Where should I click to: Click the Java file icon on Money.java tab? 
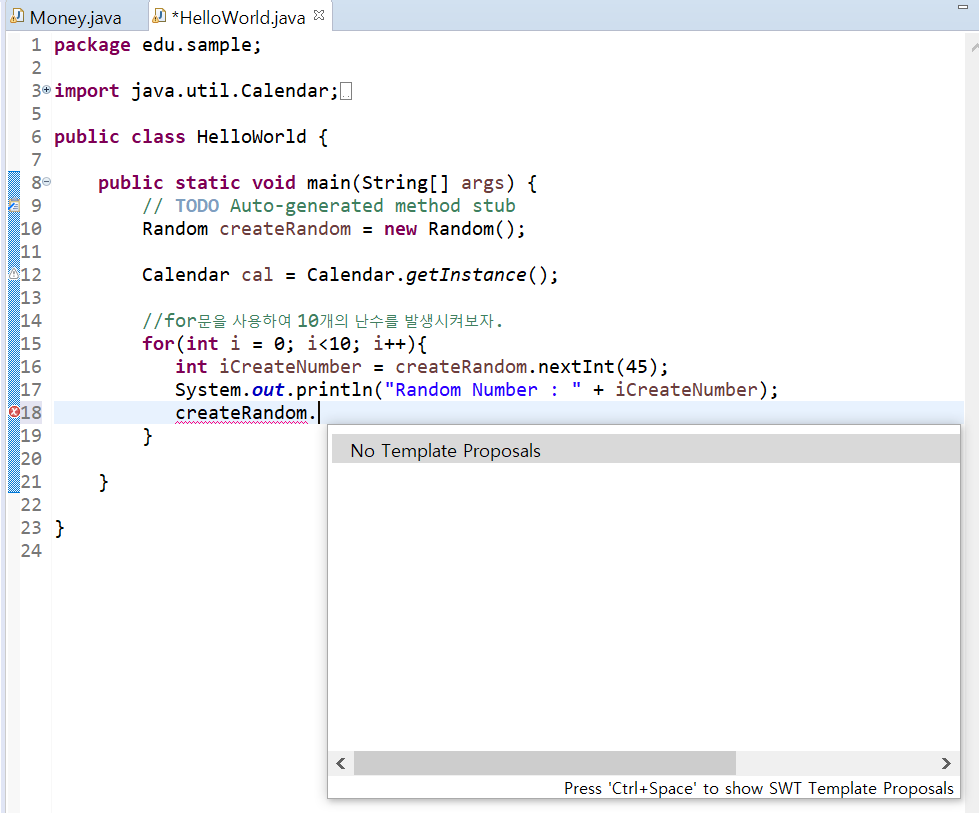pyautogui.click(x=17, y=17)
